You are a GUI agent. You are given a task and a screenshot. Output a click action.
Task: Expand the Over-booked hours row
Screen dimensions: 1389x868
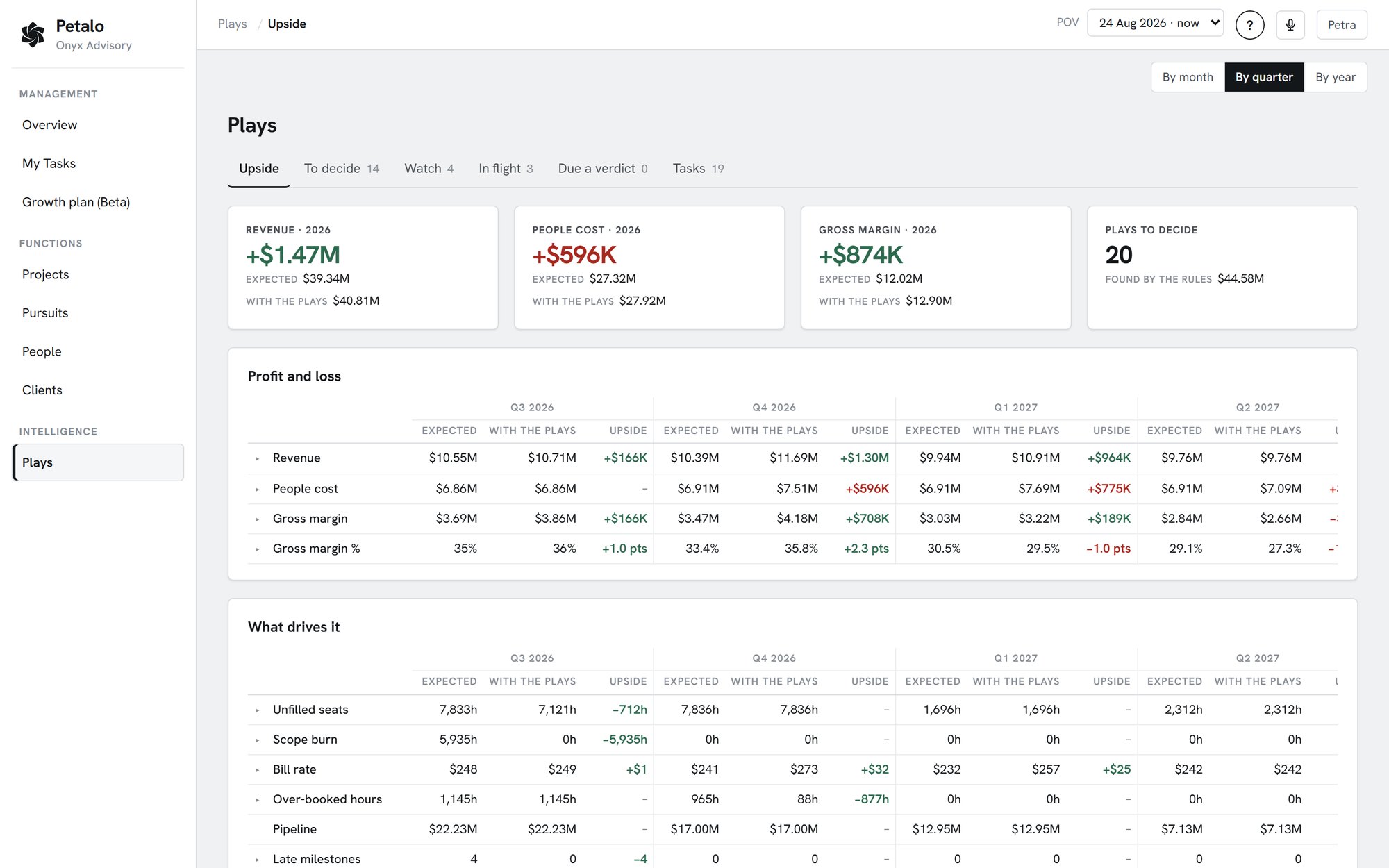258,799
